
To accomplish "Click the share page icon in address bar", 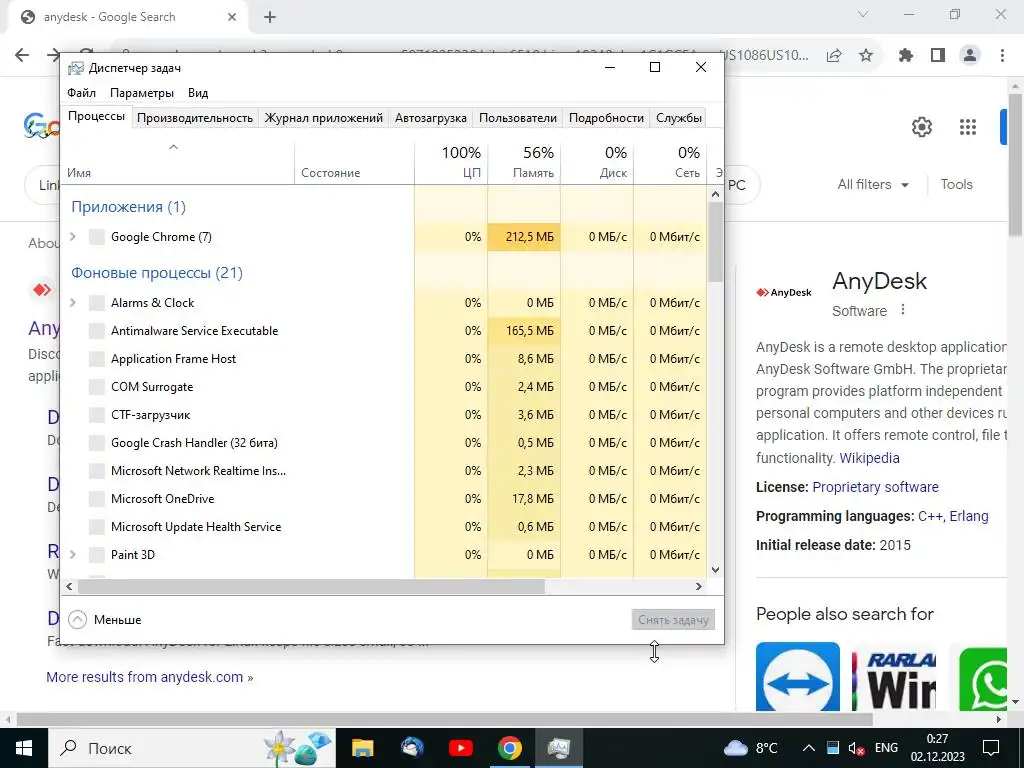I will (x=834, y=56).
